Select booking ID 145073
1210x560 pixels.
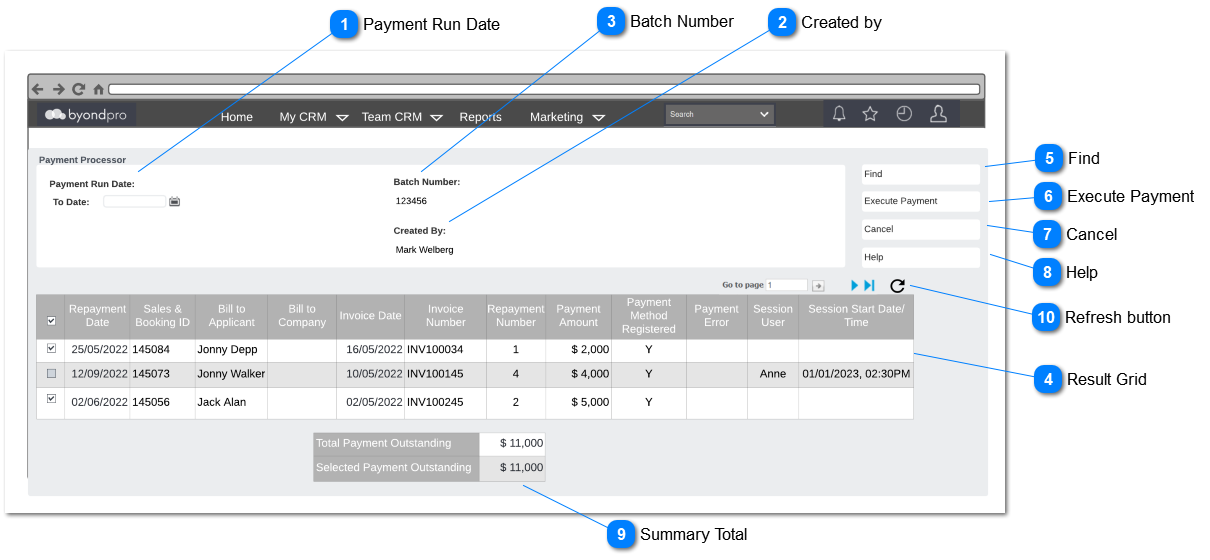point(151,374)
